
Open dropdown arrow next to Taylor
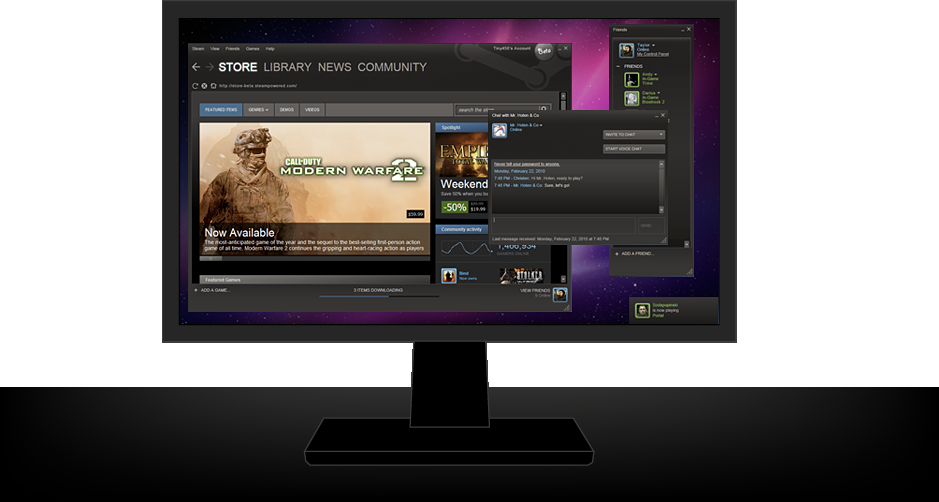[x=653, y=45]
